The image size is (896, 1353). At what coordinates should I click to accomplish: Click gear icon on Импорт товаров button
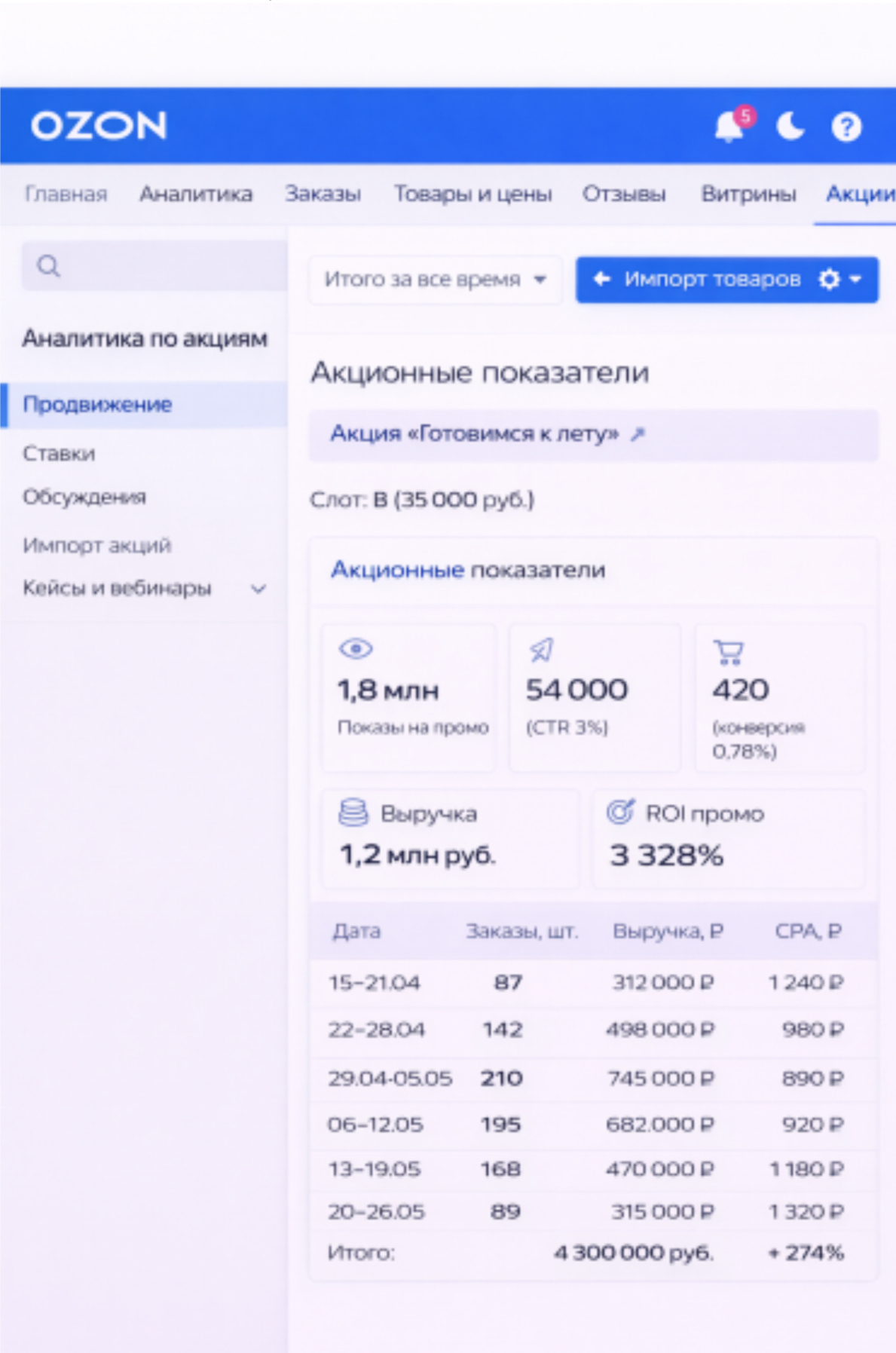click(829, 280)
